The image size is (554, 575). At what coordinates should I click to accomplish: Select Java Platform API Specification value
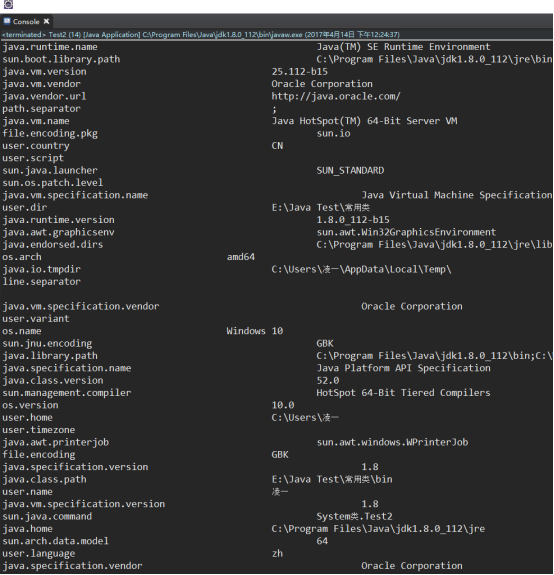(403, 368)
